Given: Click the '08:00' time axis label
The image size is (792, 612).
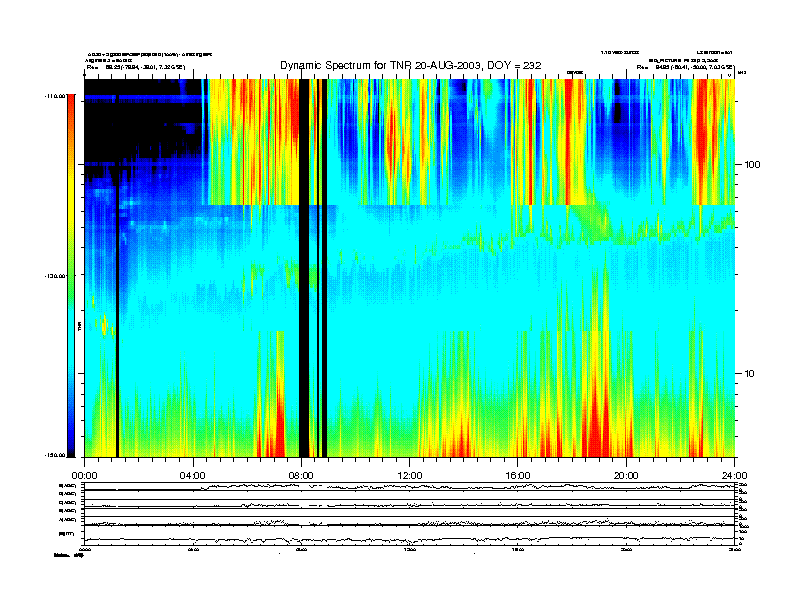Looking at the screenshot, I should 301,476.
